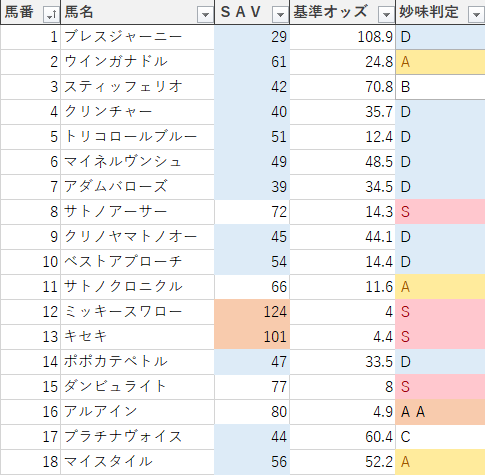
Task: Select the odds cell showing 108.9
Action: 343,37
